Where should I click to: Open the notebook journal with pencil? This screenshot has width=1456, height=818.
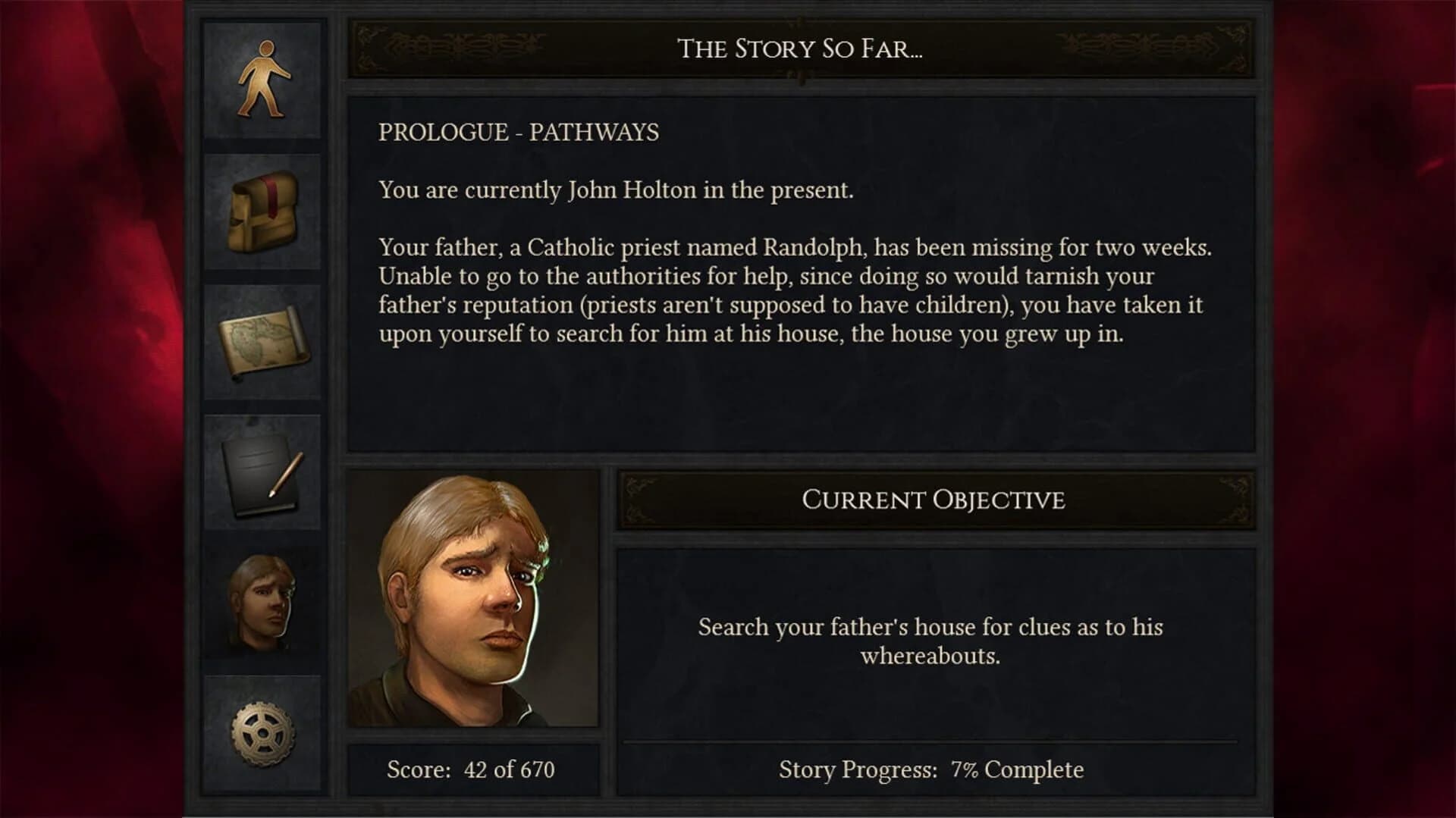click(262, 473)
